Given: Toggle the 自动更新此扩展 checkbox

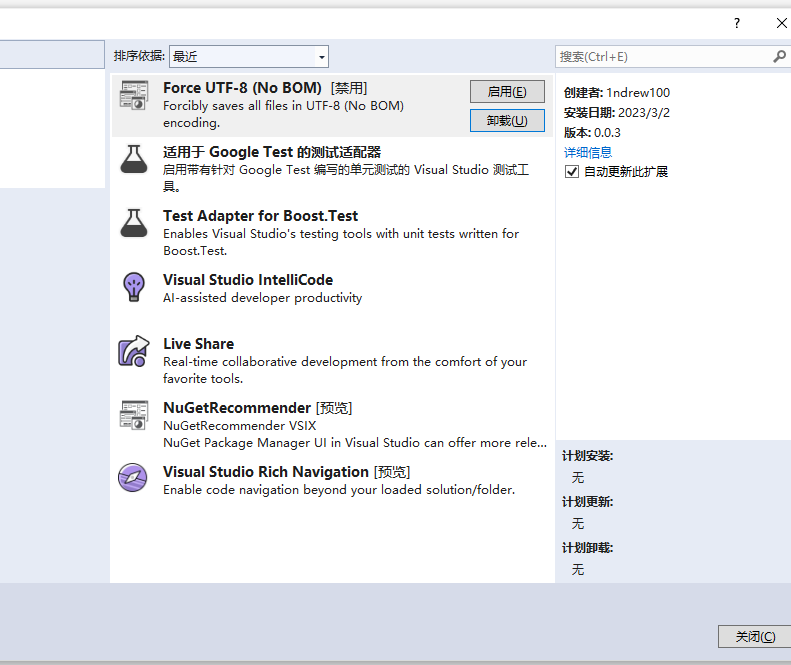Looking at the screenshot, I should coord(572,172).
